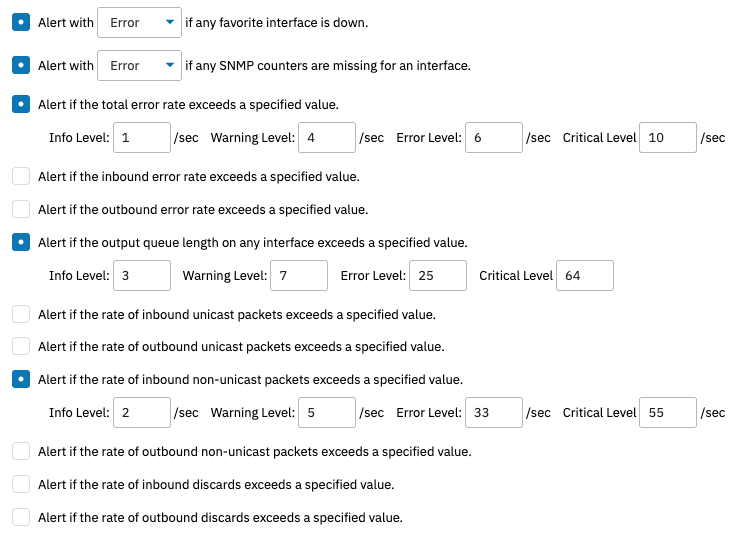Edit total error rate Info Level field
Screen dimensions: 742x536
coord(142,138)
